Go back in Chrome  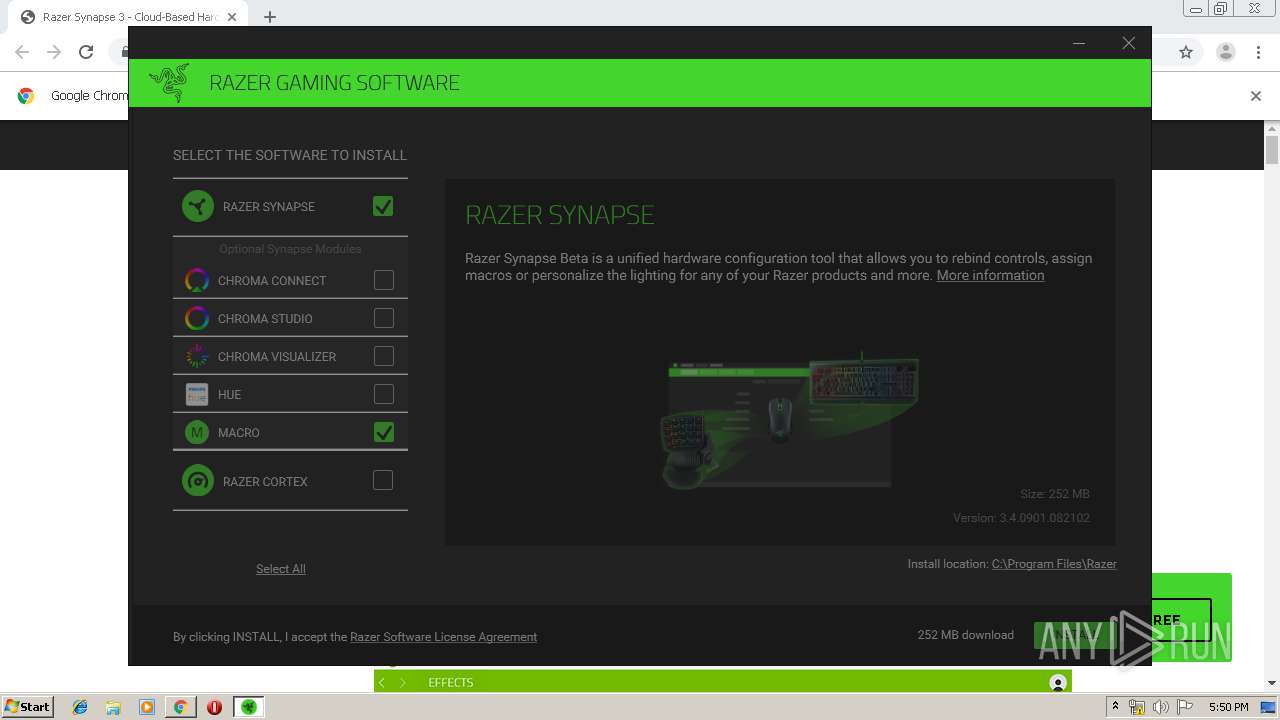click(x=22, y=52)
